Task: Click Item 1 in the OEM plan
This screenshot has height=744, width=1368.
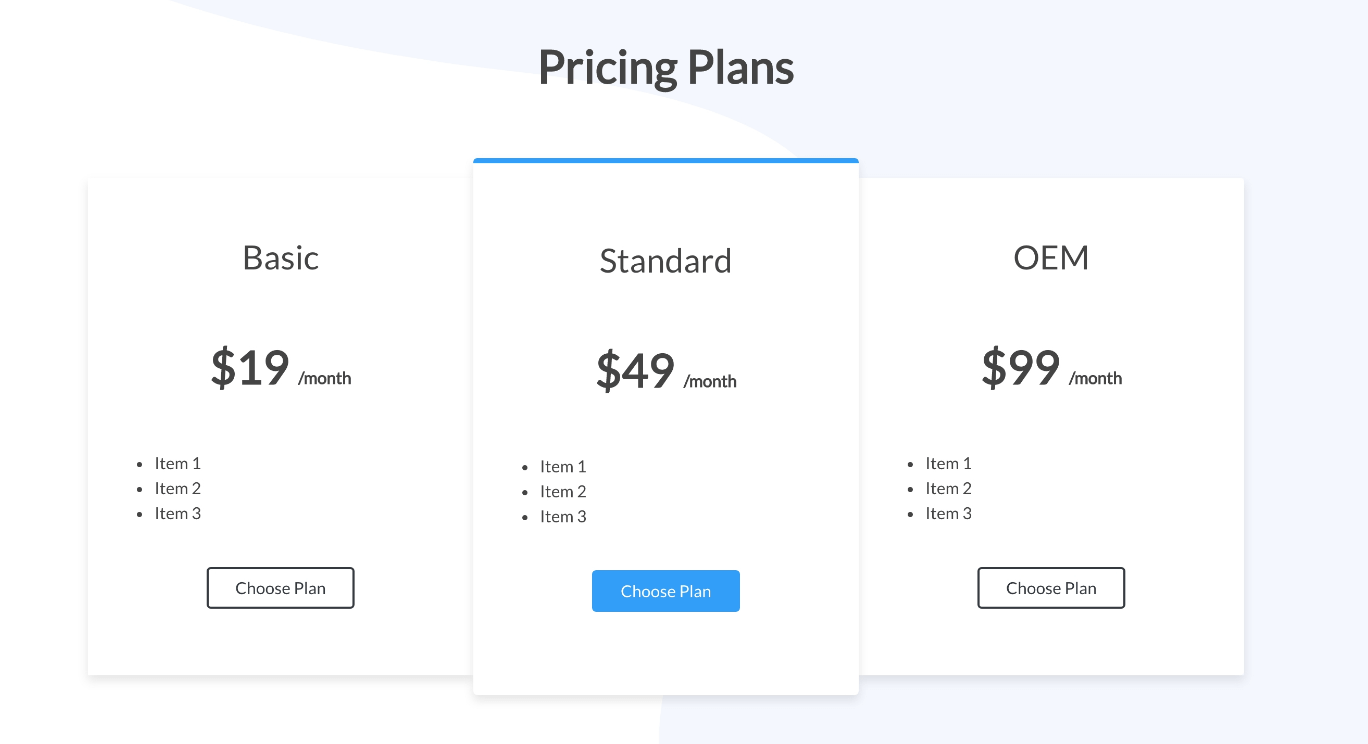Action: click(x=948, y=463)
